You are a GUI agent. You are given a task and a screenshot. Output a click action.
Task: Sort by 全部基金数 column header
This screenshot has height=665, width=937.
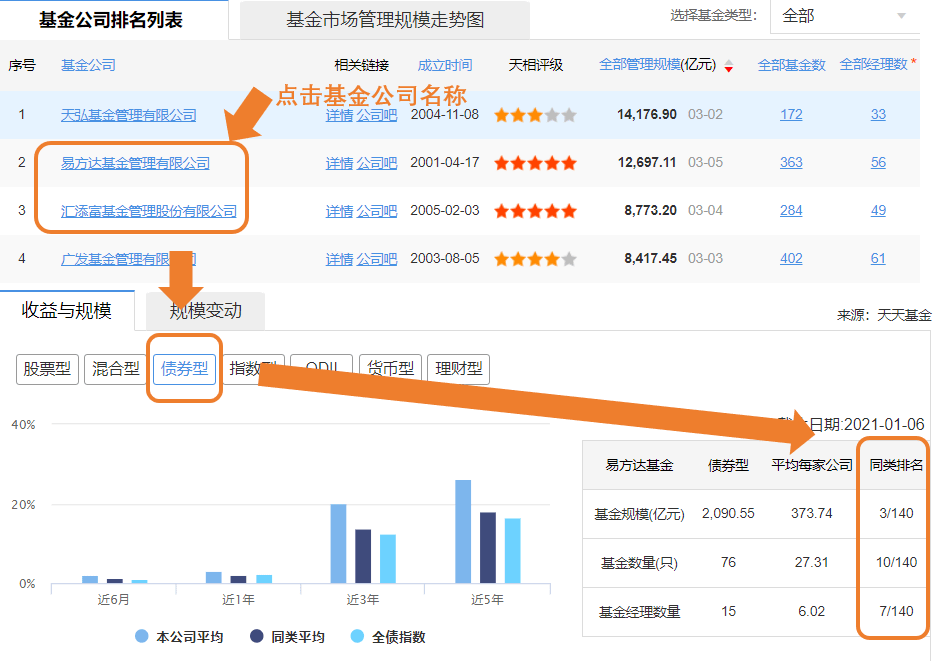pyautogui.click(x=791, y=65)
